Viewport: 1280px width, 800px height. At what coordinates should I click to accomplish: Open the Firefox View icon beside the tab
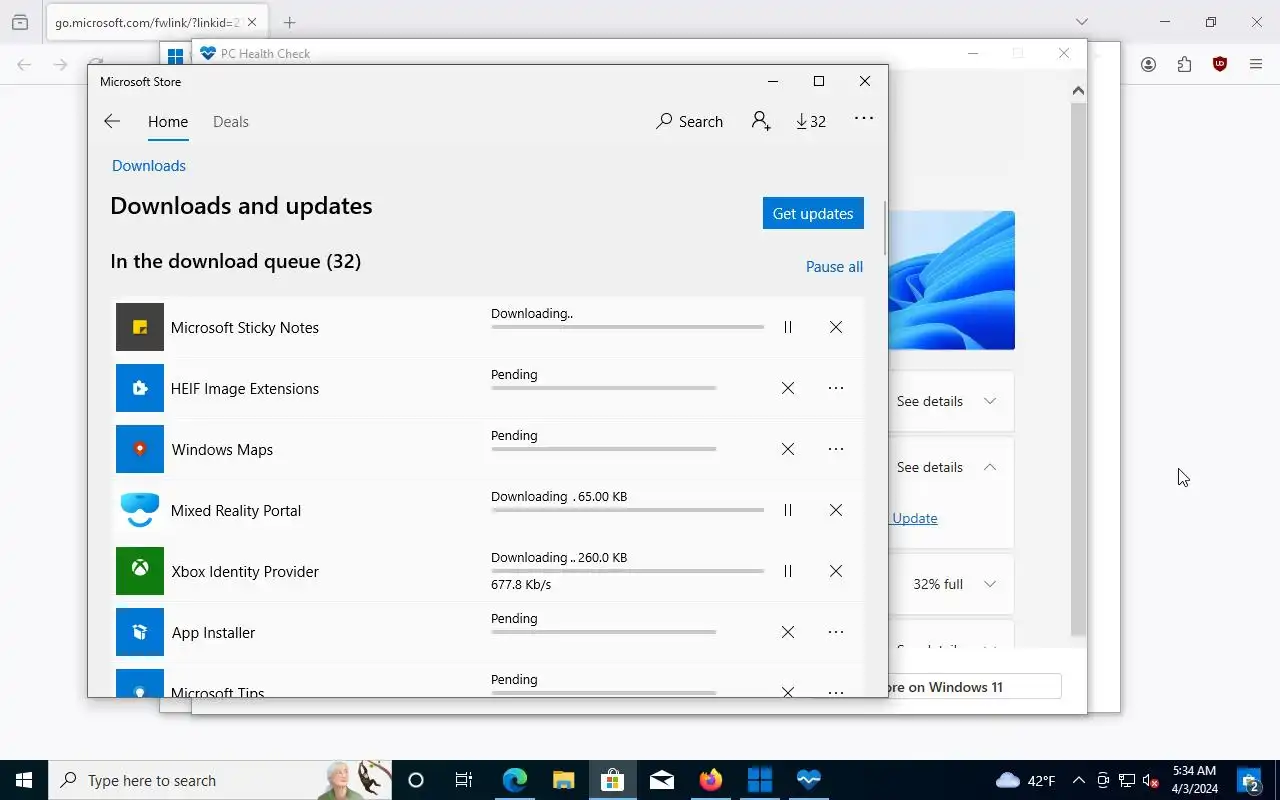point(20,22)
